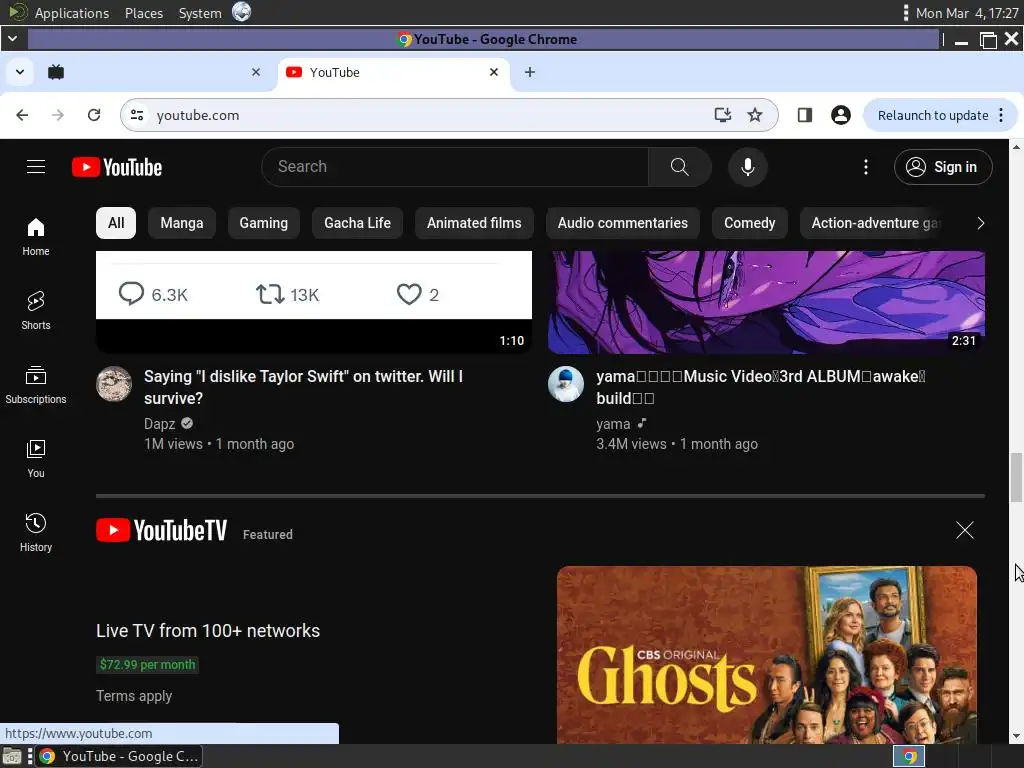The height and width of the screenshot is (768, 1024).
Task: Click the search magnifier button
Action: pyautogui.click(x=679, y=167)
